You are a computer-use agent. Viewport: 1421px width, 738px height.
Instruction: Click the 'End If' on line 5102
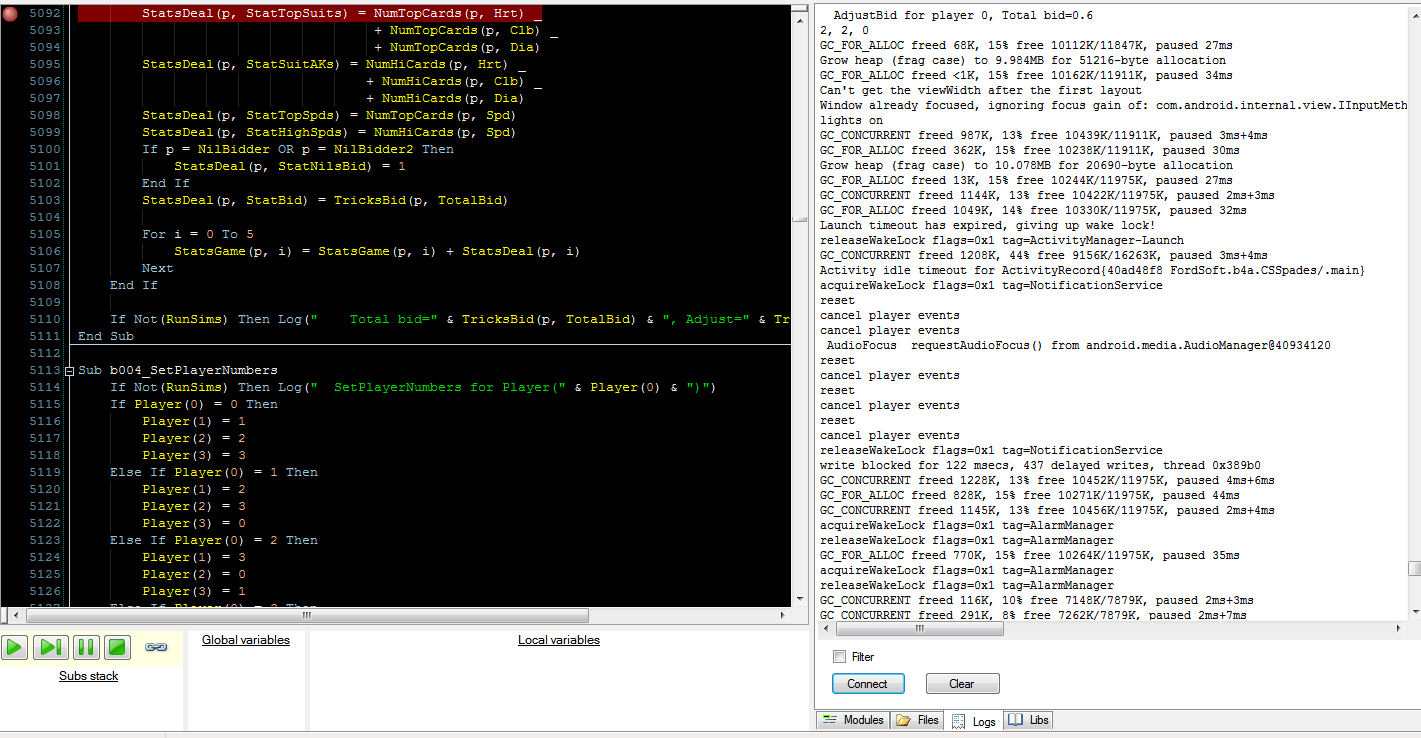[x=166, y=183]
